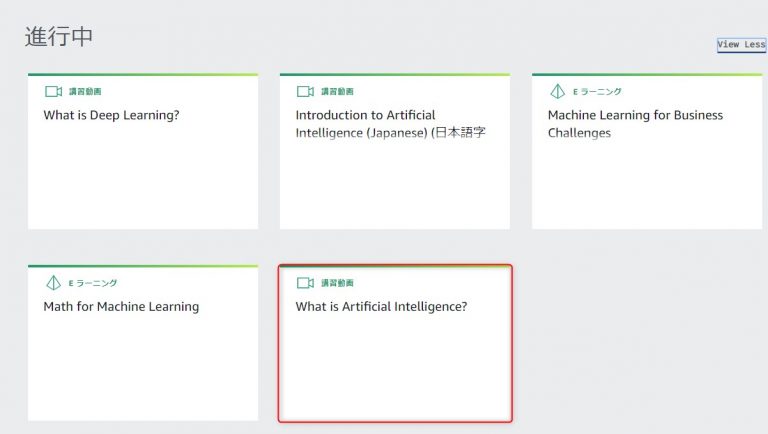Viewport: 768px width, 434px height.
Task: Open What is Artificial Intelligence? title
Action: coord(381,307)
